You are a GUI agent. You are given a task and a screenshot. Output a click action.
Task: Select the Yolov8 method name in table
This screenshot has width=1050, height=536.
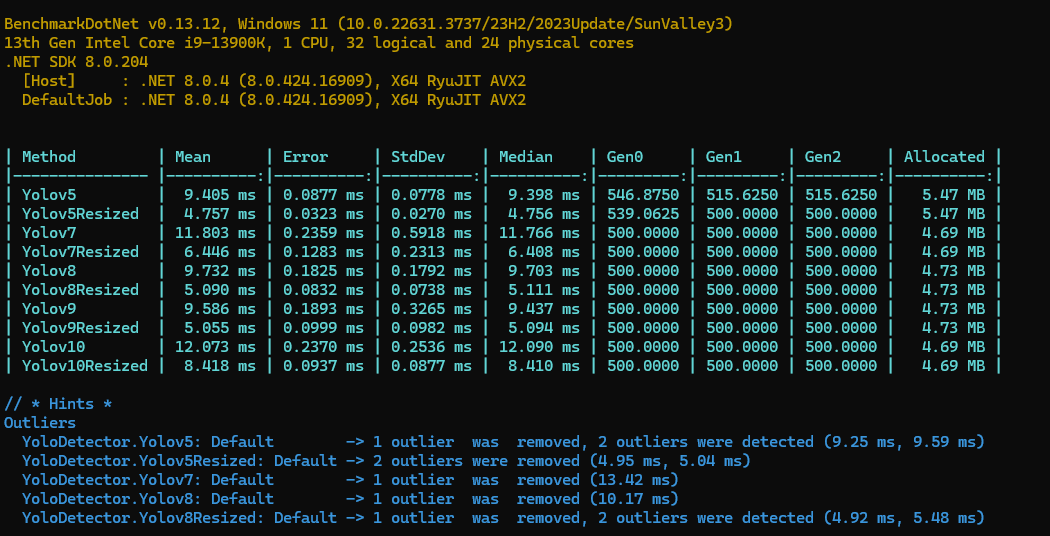click(x=49, y=271)
